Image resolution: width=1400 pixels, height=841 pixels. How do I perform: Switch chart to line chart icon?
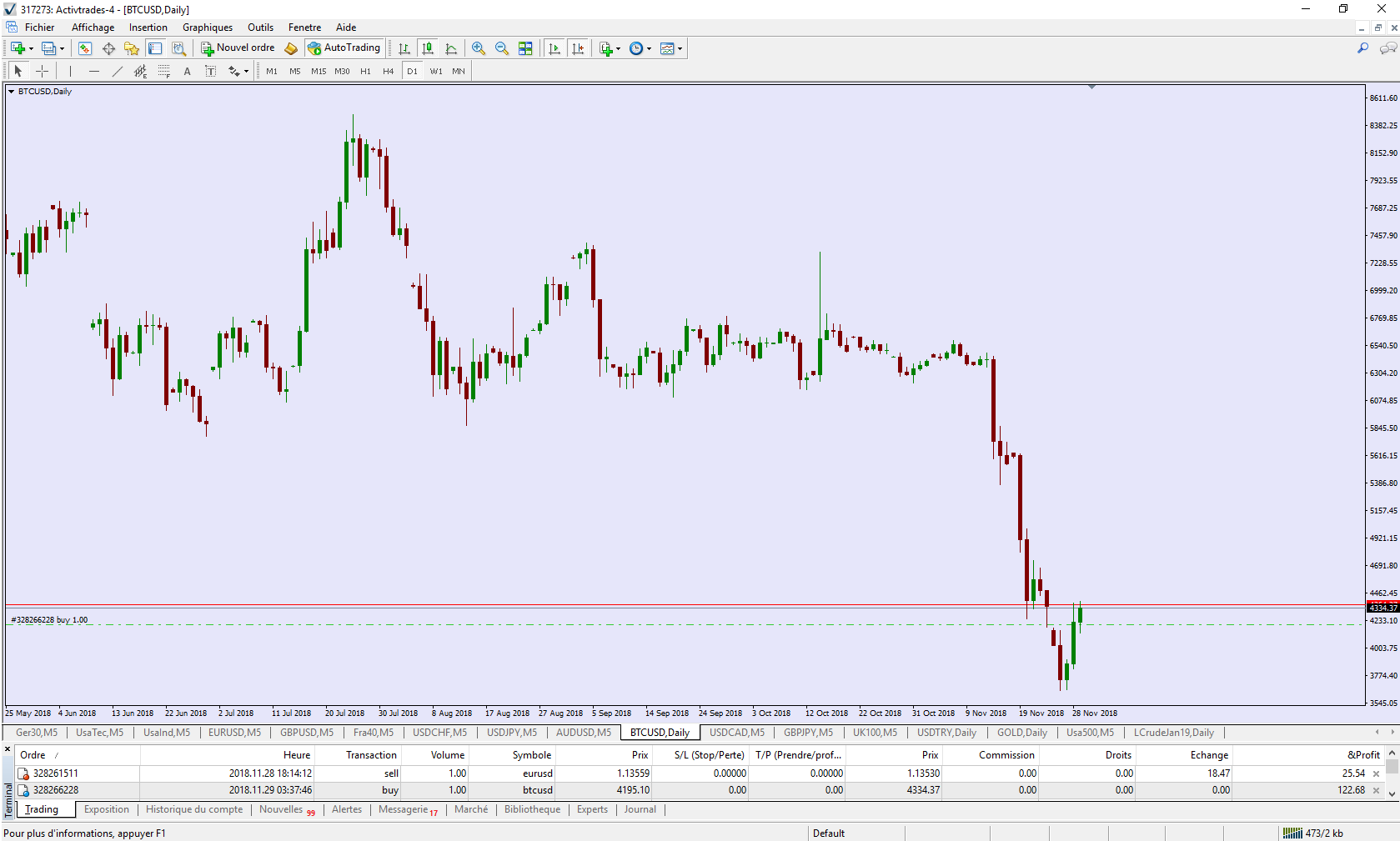pyautogui.click(x=451, y=48)
